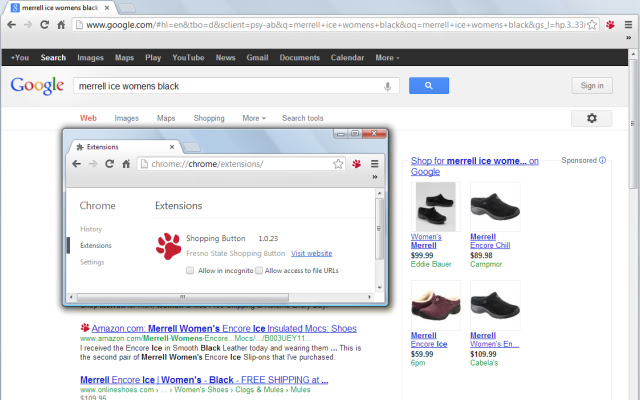
Task: Select Settings in Chrome sidebar
Action: (x=92, y=262)
